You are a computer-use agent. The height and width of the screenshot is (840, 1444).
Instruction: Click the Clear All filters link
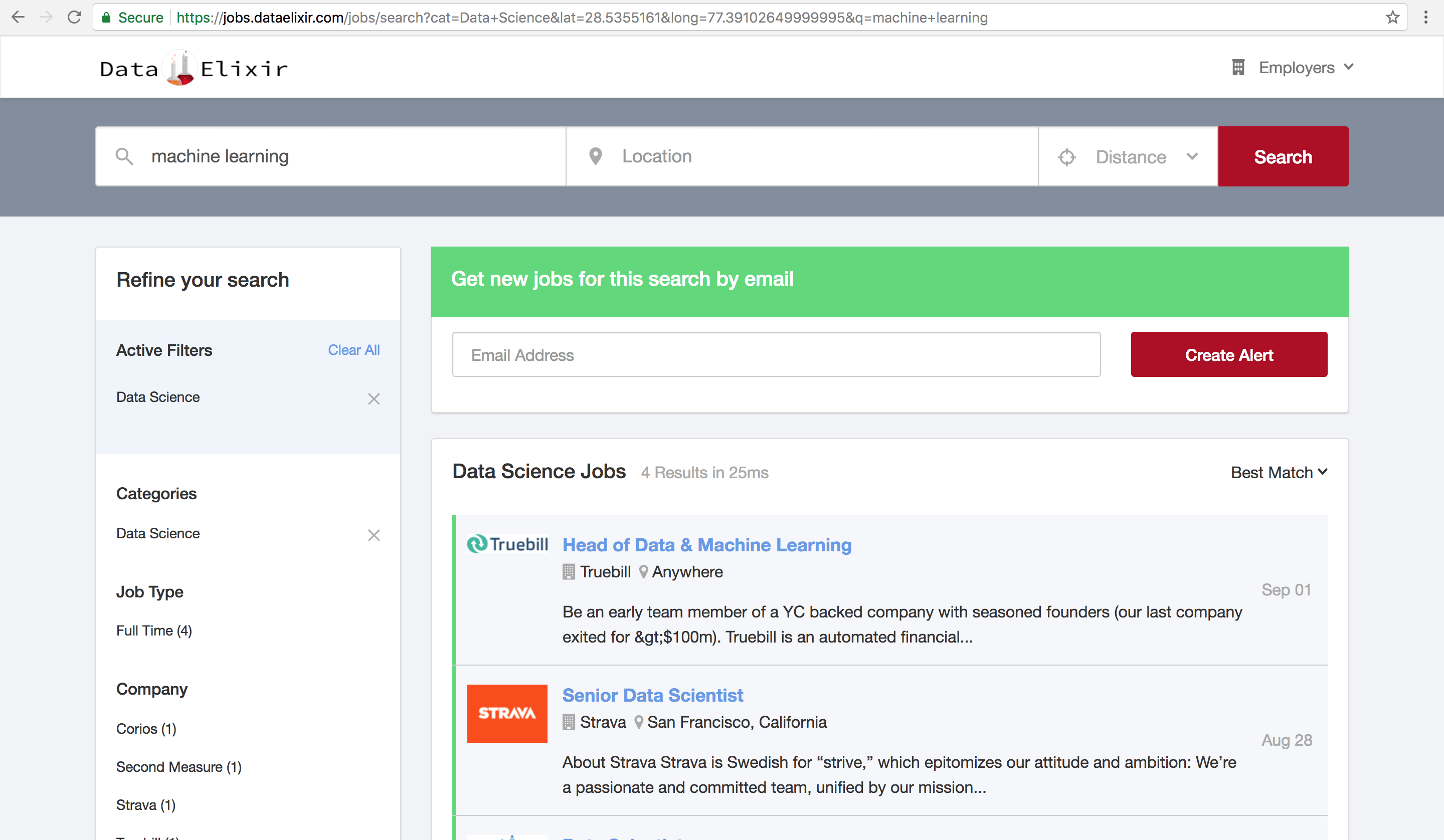pos(353,349)
